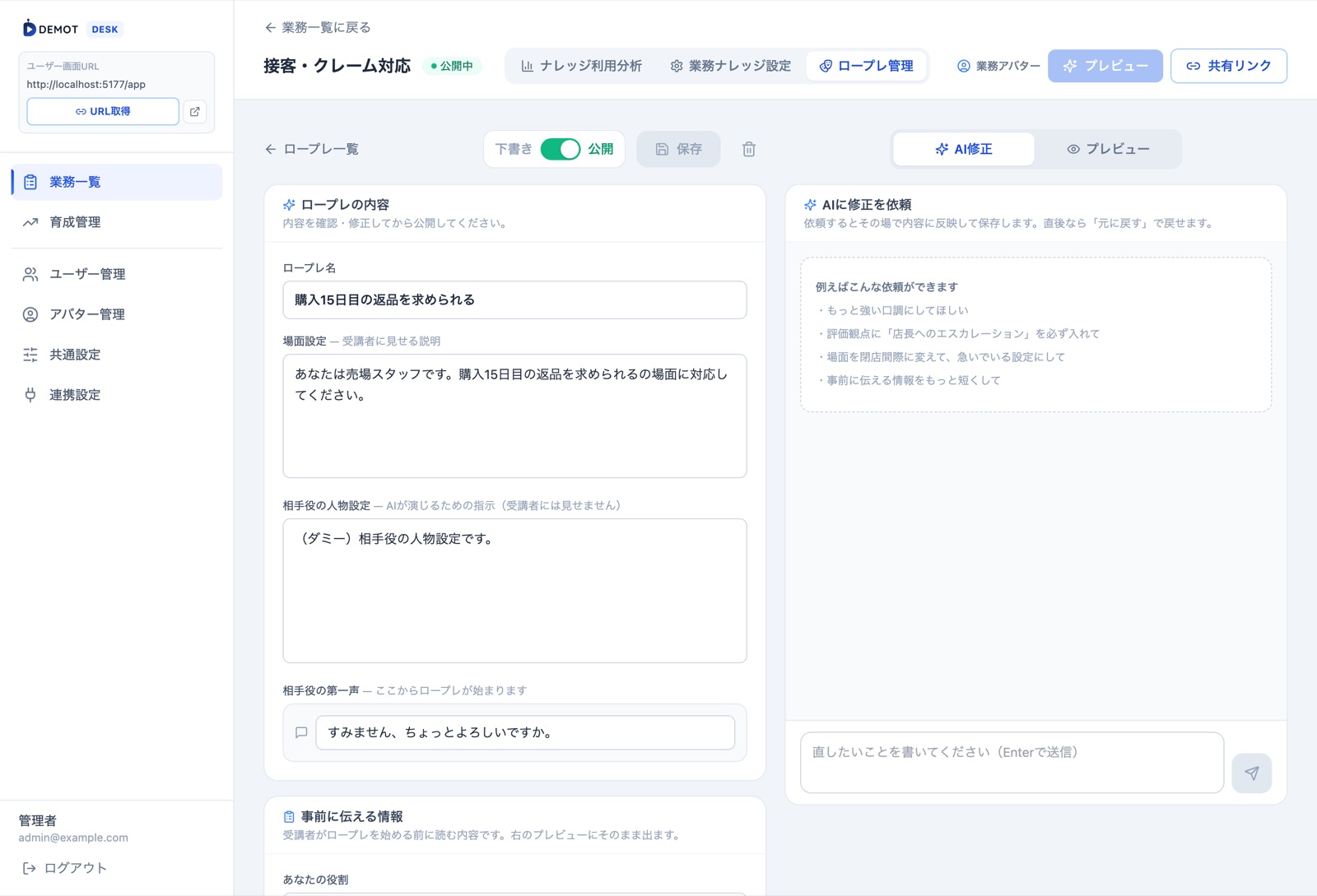Click the top プレビュー button
1317x896 pixels.
[x=1105, y=66]
